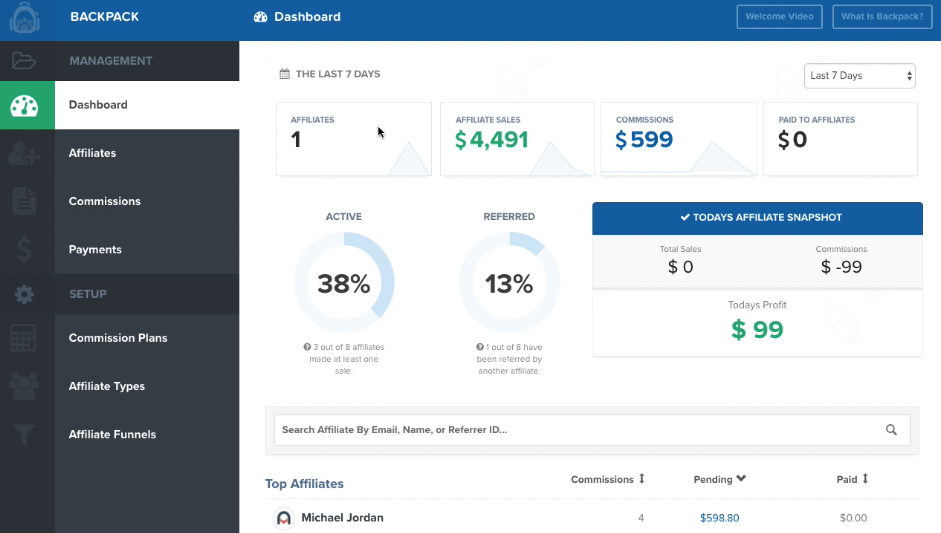Toggle the Pending column sort chevron

(x=741, y=478)
